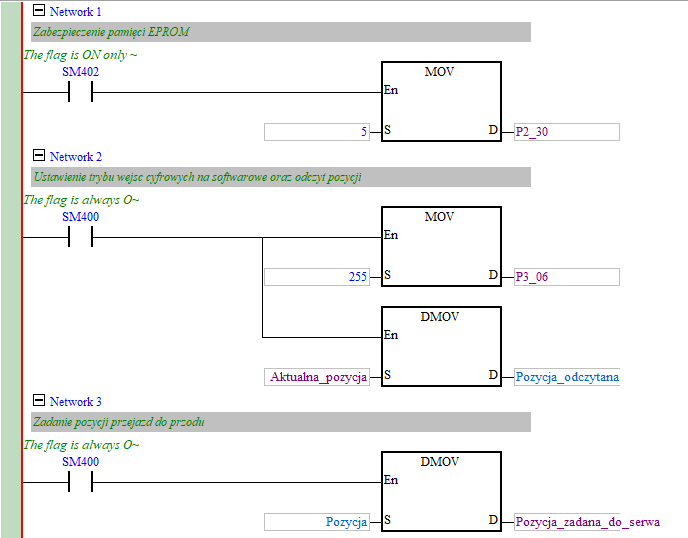
Task: Click the Pozycja_zadana_do_serwa destination operand
Action: point(587,521)
